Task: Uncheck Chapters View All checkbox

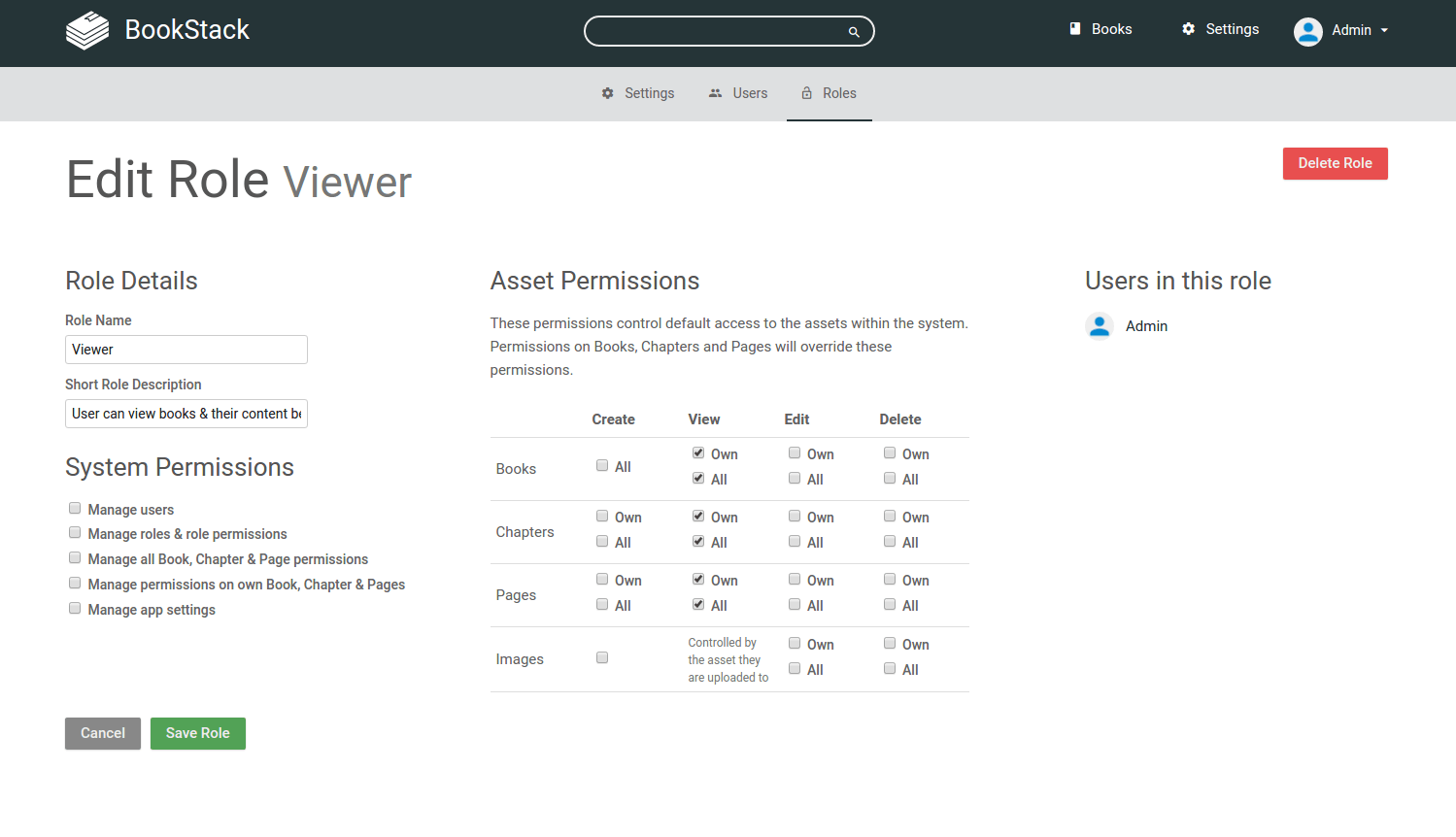Action: point(698,541)
